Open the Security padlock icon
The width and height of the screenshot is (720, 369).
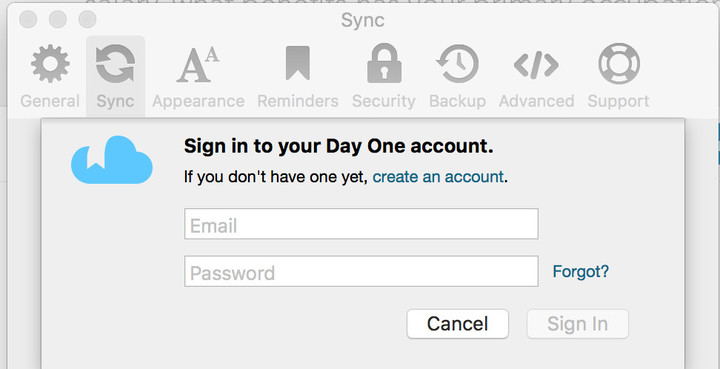[384, 63]
